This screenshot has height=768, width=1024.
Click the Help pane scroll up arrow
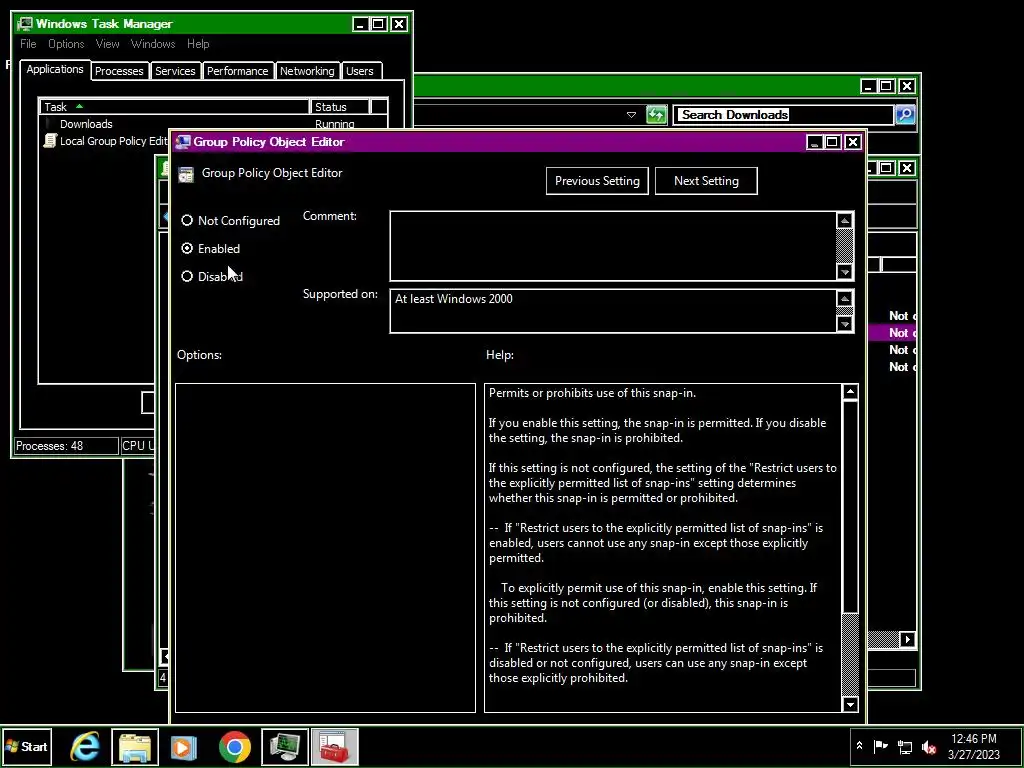click(850, 392)
